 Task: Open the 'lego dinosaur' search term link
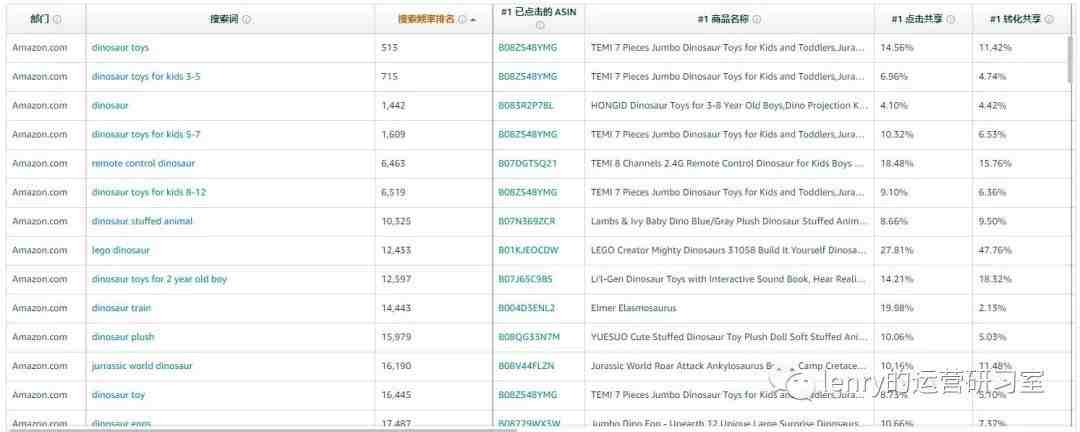pos(121,250)
